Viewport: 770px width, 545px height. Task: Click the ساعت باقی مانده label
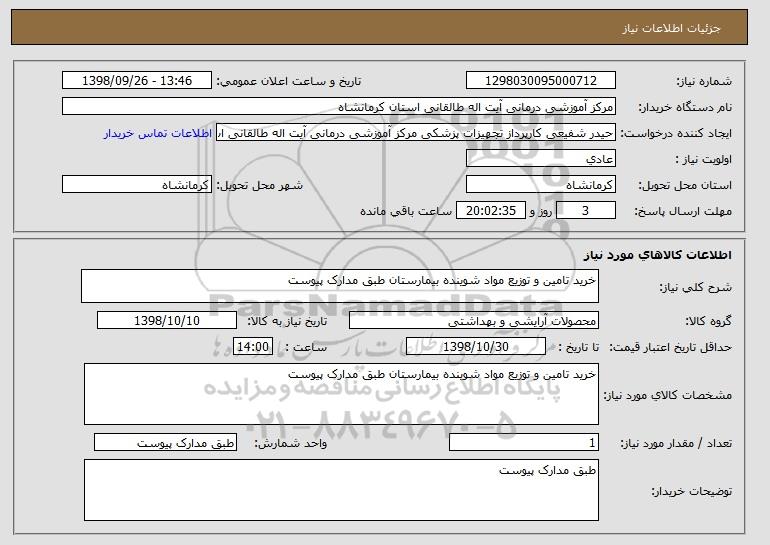point(406,211)
